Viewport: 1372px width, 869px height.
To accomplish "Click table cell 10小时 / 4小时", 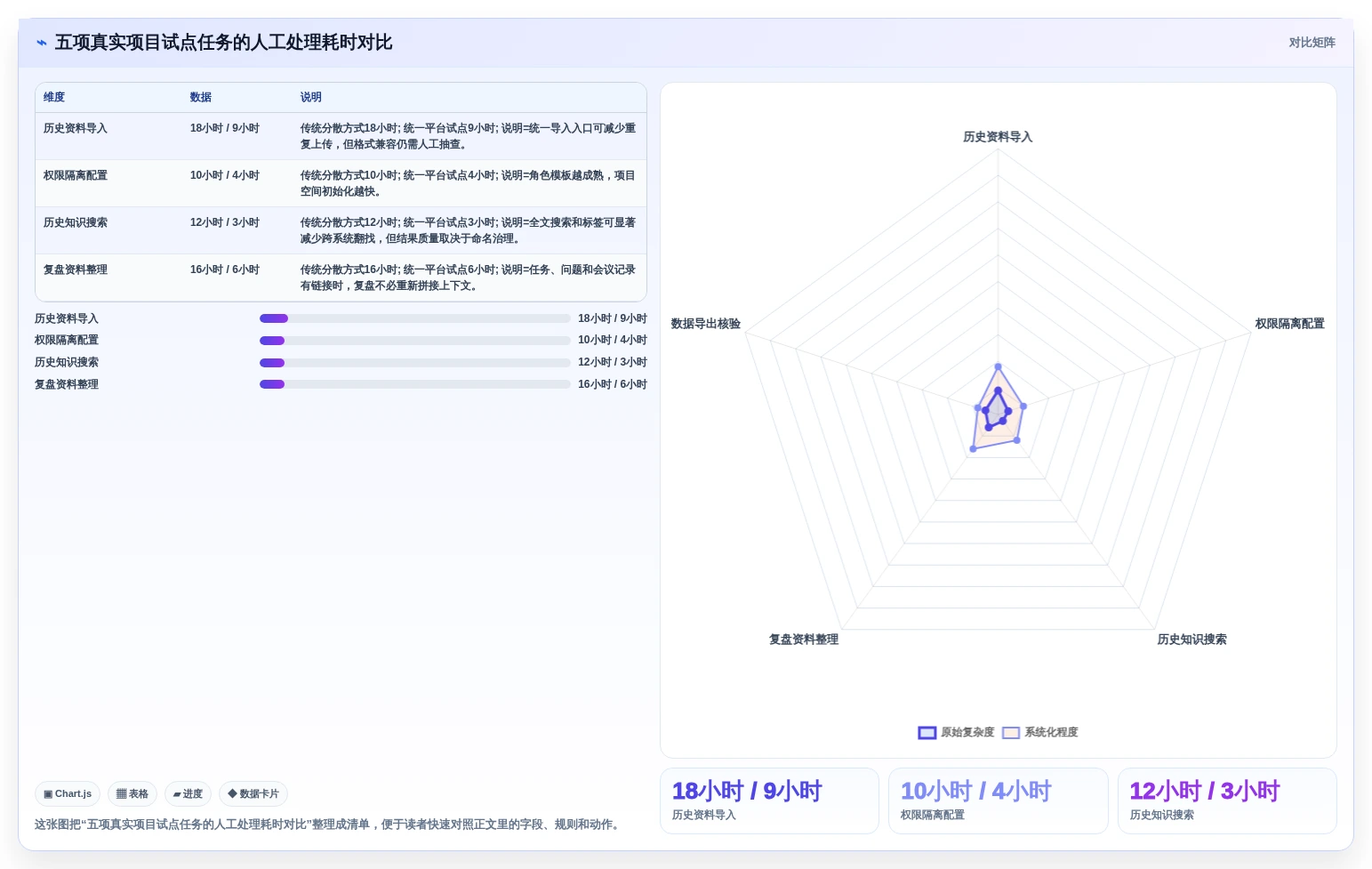I will [225, 175].
